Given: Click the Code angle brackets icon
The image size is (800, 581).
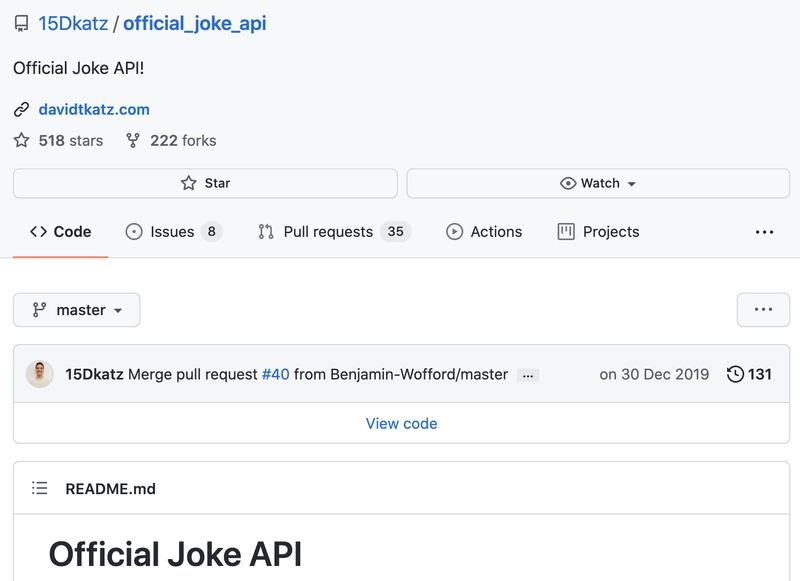Looking at the screenshot, I should pos(38,232).
